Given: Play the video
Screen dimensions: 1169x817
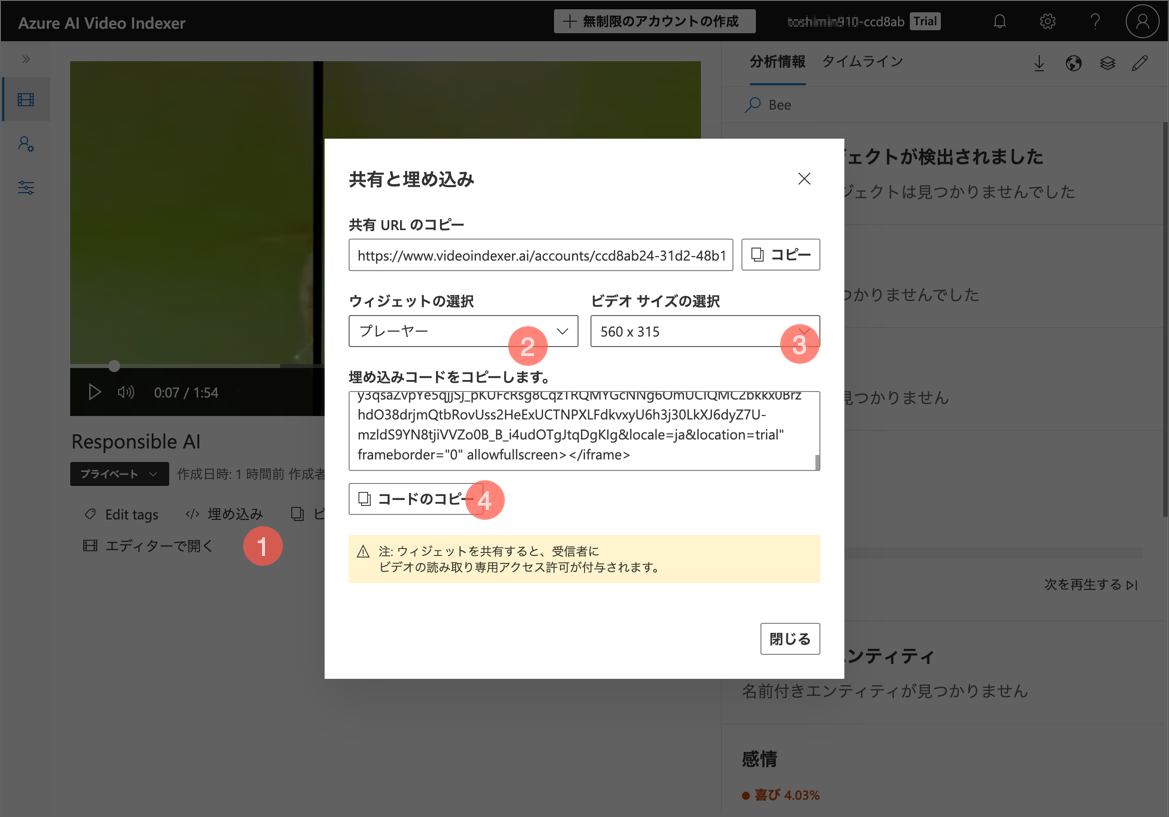Looking at the screenshot, I should point(94,392).
